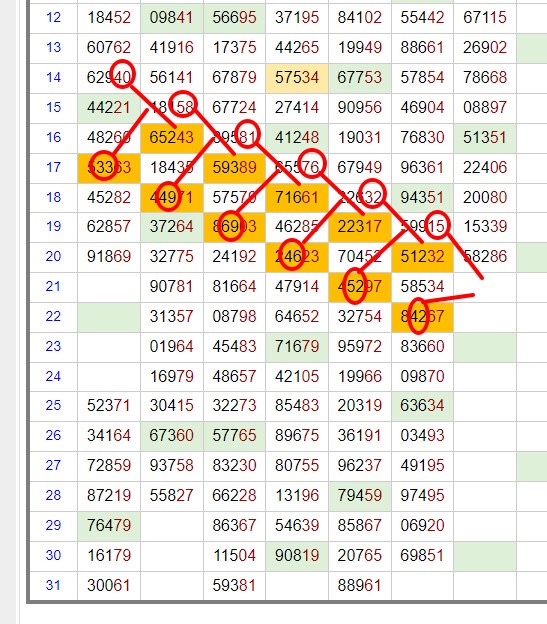
Task: Click cell 90819 in row 30
Action: coord(297,556)
